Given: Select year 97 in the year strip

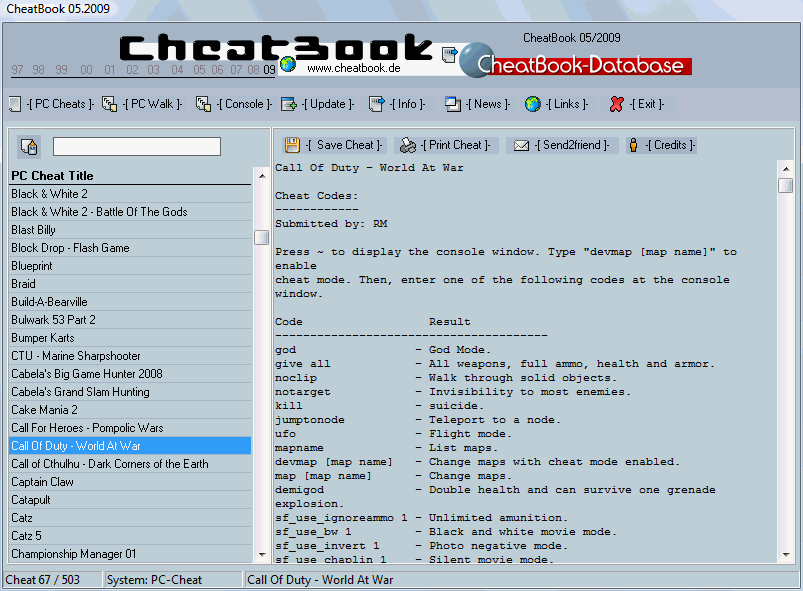Looking at the screenshot, I should [x=17, y=70].
